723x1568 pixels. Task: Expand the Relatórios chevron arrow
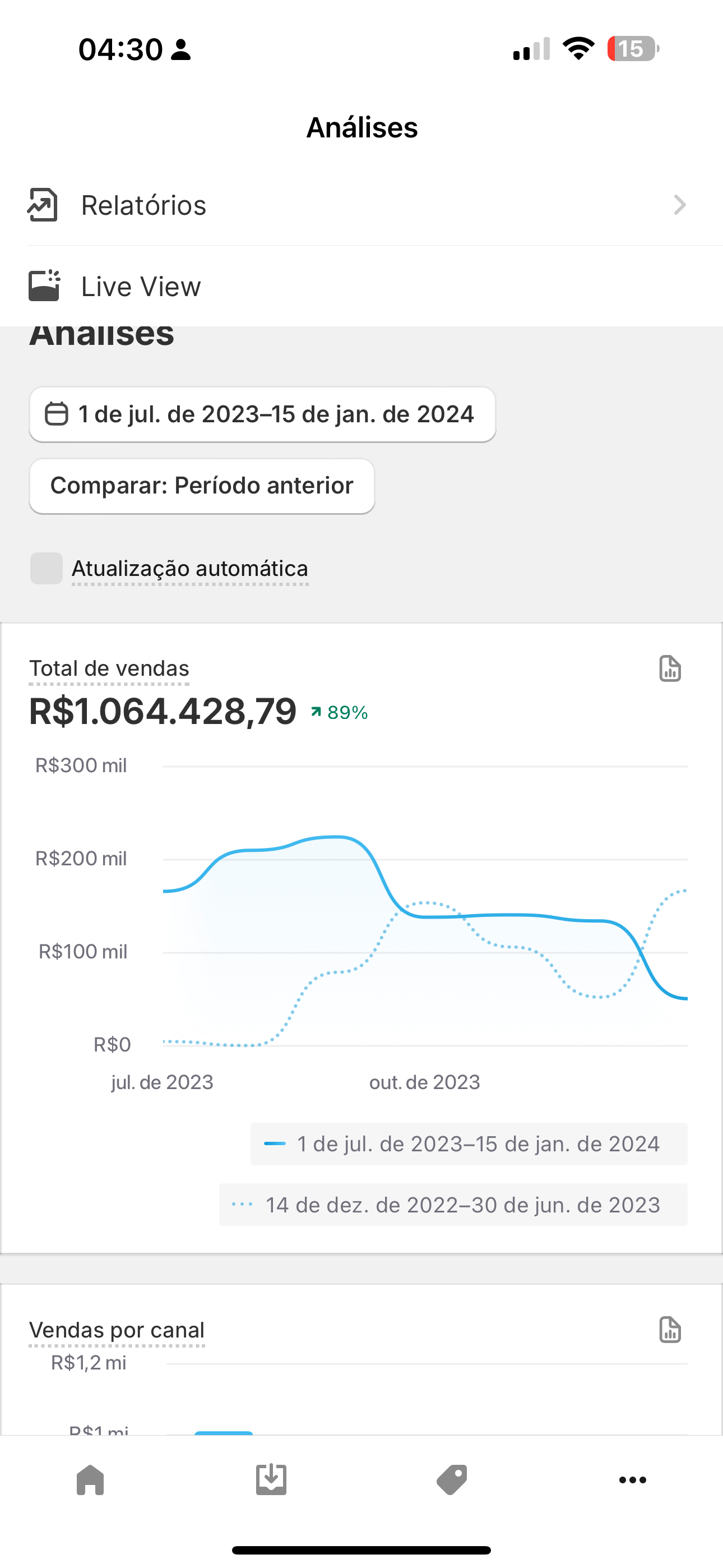coord(679,205)
